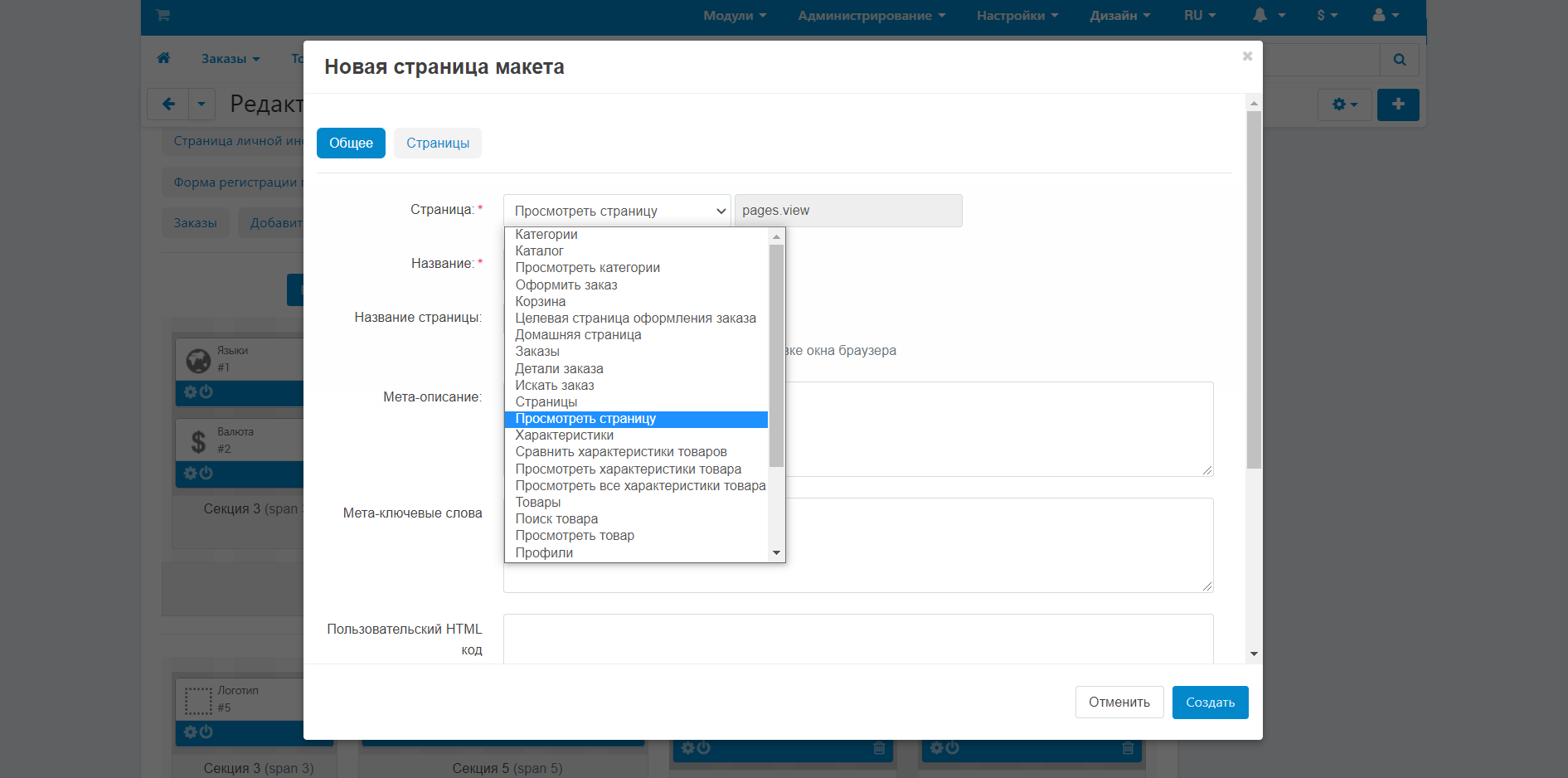Click the search magnifier icon
The height and width of the screenshot is (778, 1568).
click(x=1400, y=60)
